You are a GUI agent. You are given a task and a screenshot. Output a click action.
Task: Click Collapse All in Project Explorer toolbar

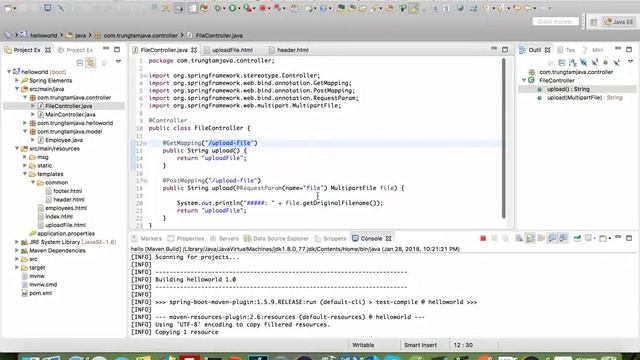tap(80, 62)
